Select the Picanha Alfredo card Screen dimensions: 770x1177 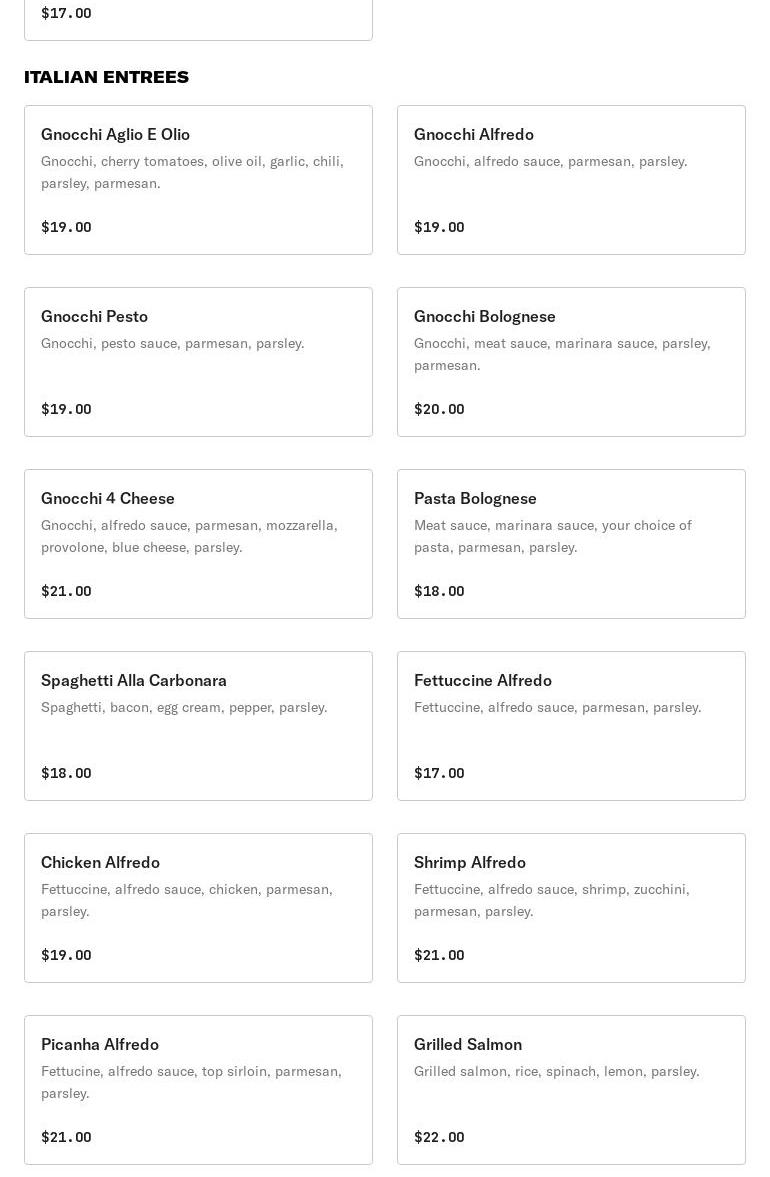[x=198, y=1090]
